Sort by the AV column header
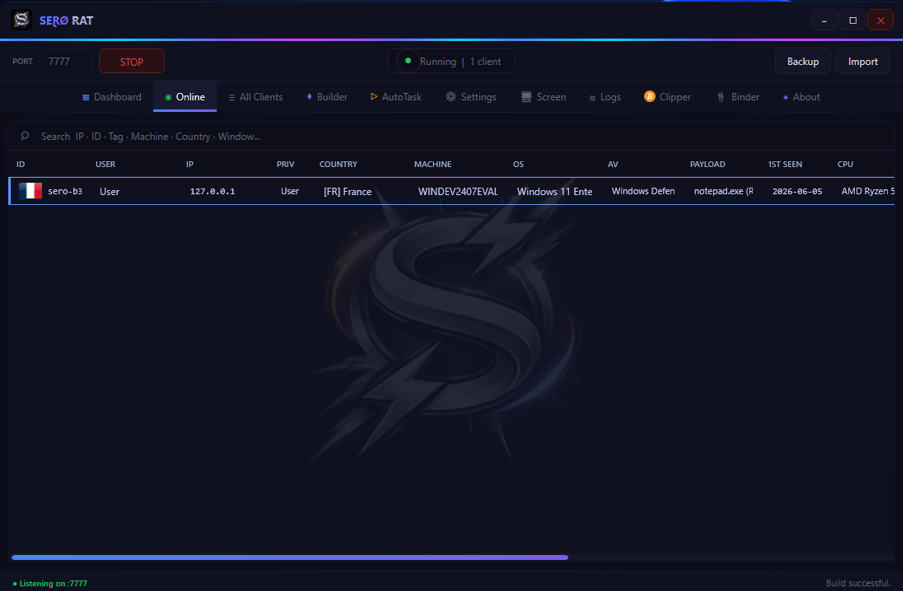The height and width of the screenshot is (591, 903). (x=613, y=164)
